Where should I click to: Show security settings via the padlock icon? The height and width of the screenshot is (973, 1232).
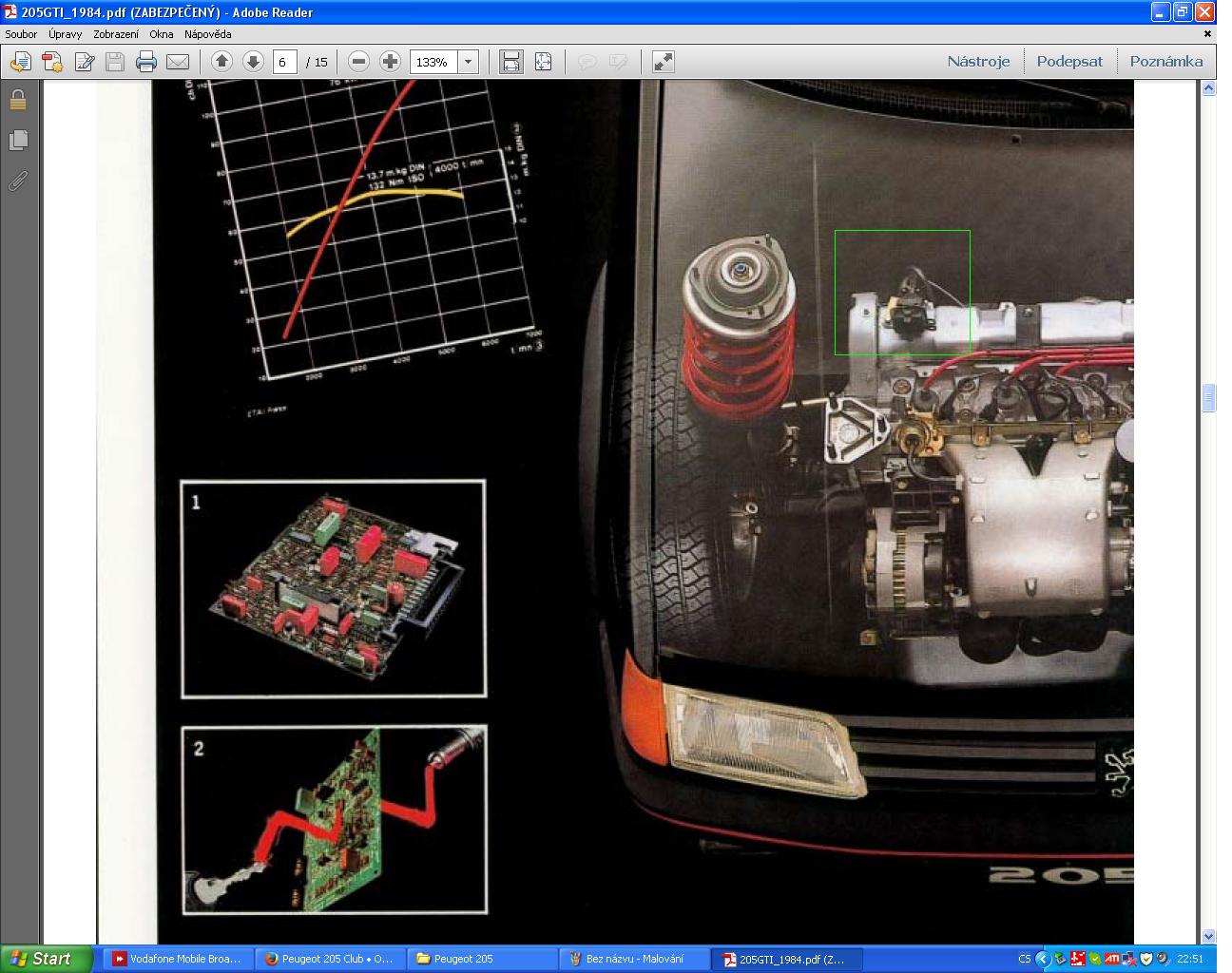18,100
